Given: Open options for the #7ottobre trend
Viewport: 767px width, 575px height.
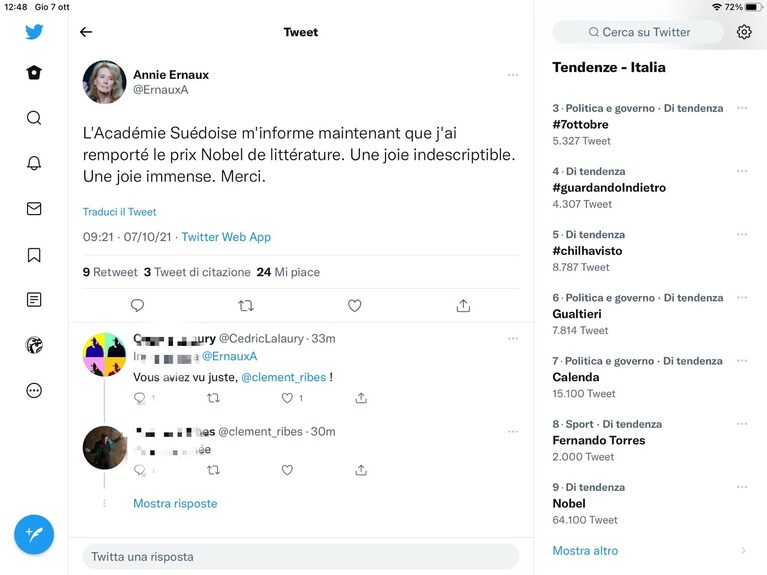Looking at the screenshot, I should pyautogui.click(x=742, y=108).
